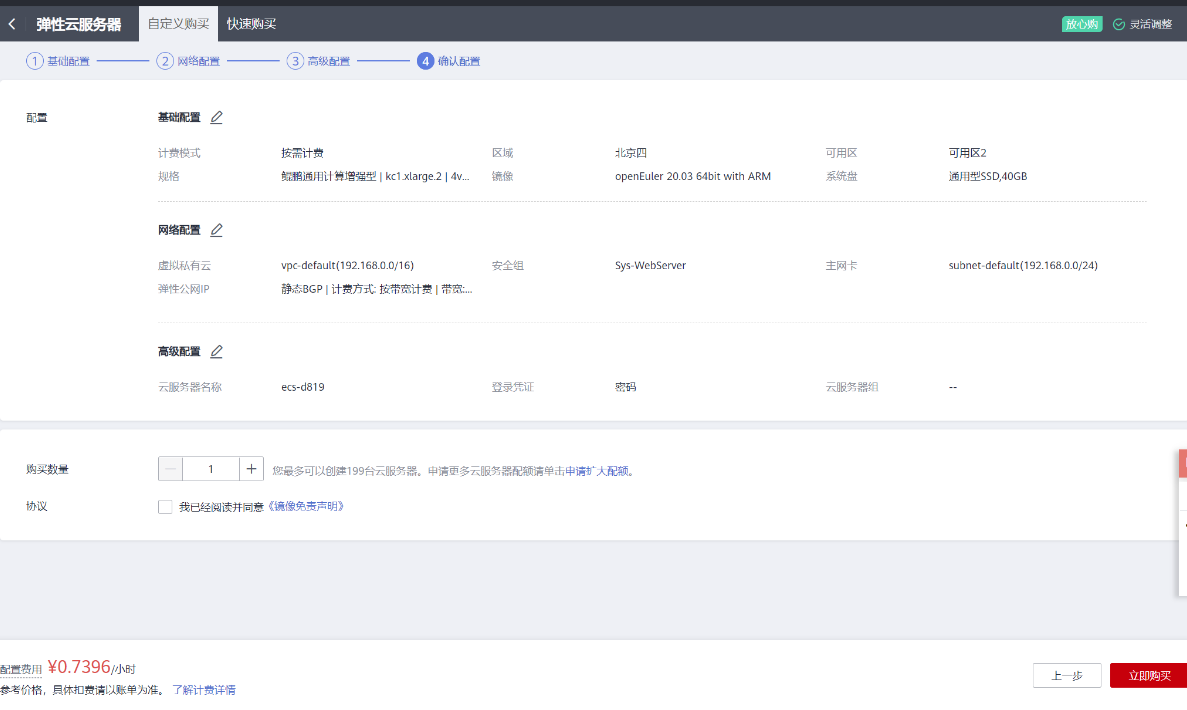Click the purchase quantity input field

pyautogui.click(x=210, y=469)
